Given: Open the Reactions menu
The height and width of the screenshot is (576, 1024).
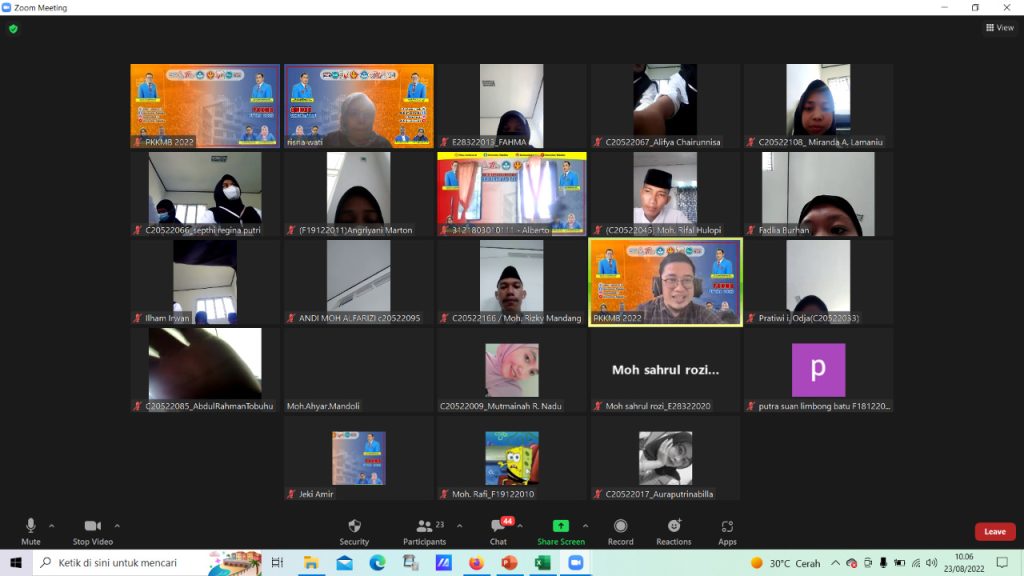Looking at the screenshot, I should [673, 527].
